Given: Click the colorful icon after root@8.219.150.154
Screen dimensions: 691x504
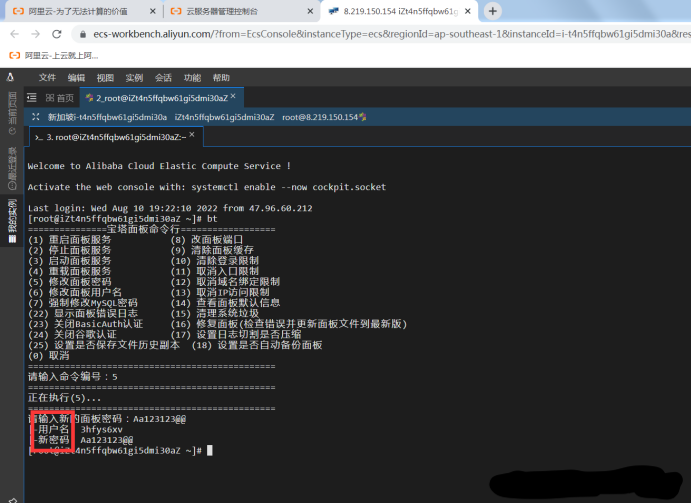Looking at the screenshot, I should click(x=363, y=117).
